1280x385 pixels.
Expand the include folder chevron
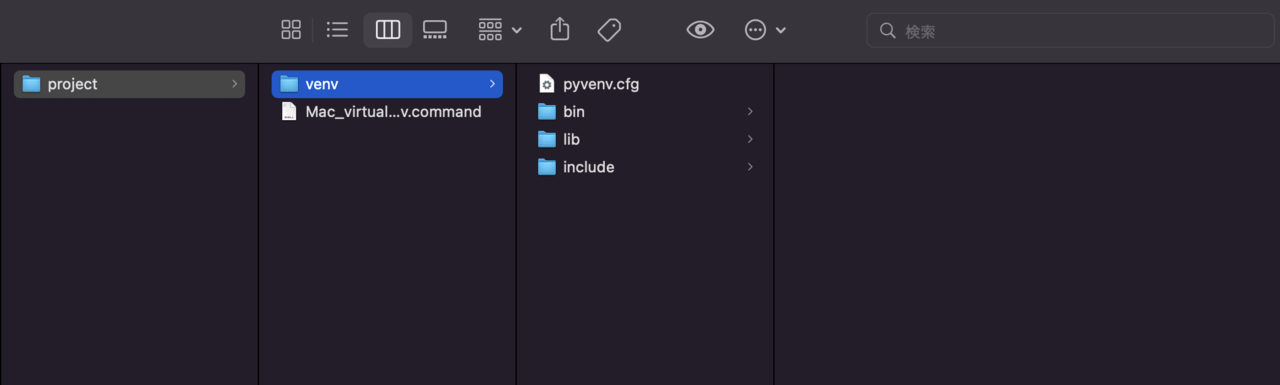750,167
